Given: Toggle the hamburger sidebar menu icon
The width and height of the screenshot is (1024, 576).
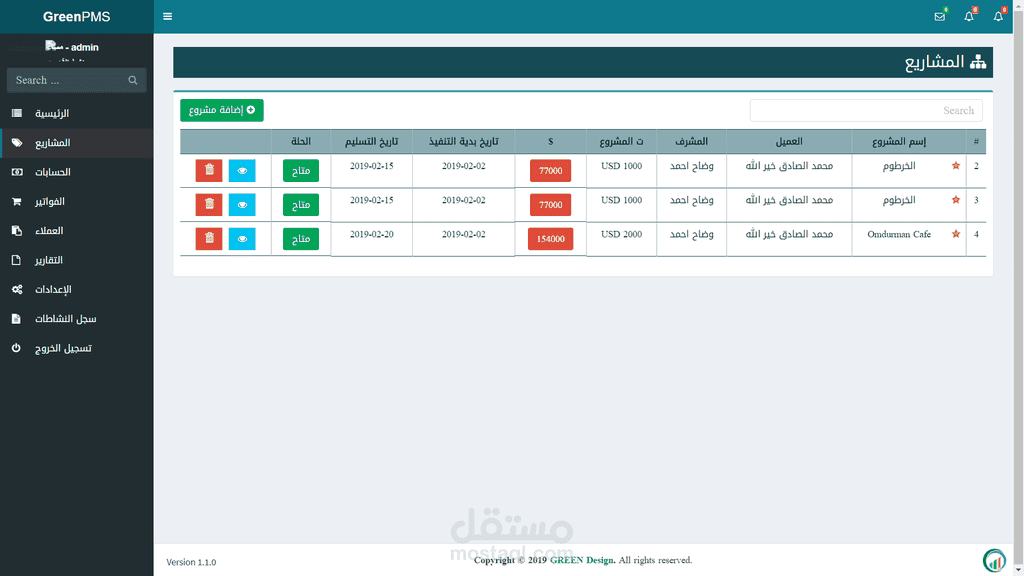Looking at the screenshot, I should click(x=167, y=16).
